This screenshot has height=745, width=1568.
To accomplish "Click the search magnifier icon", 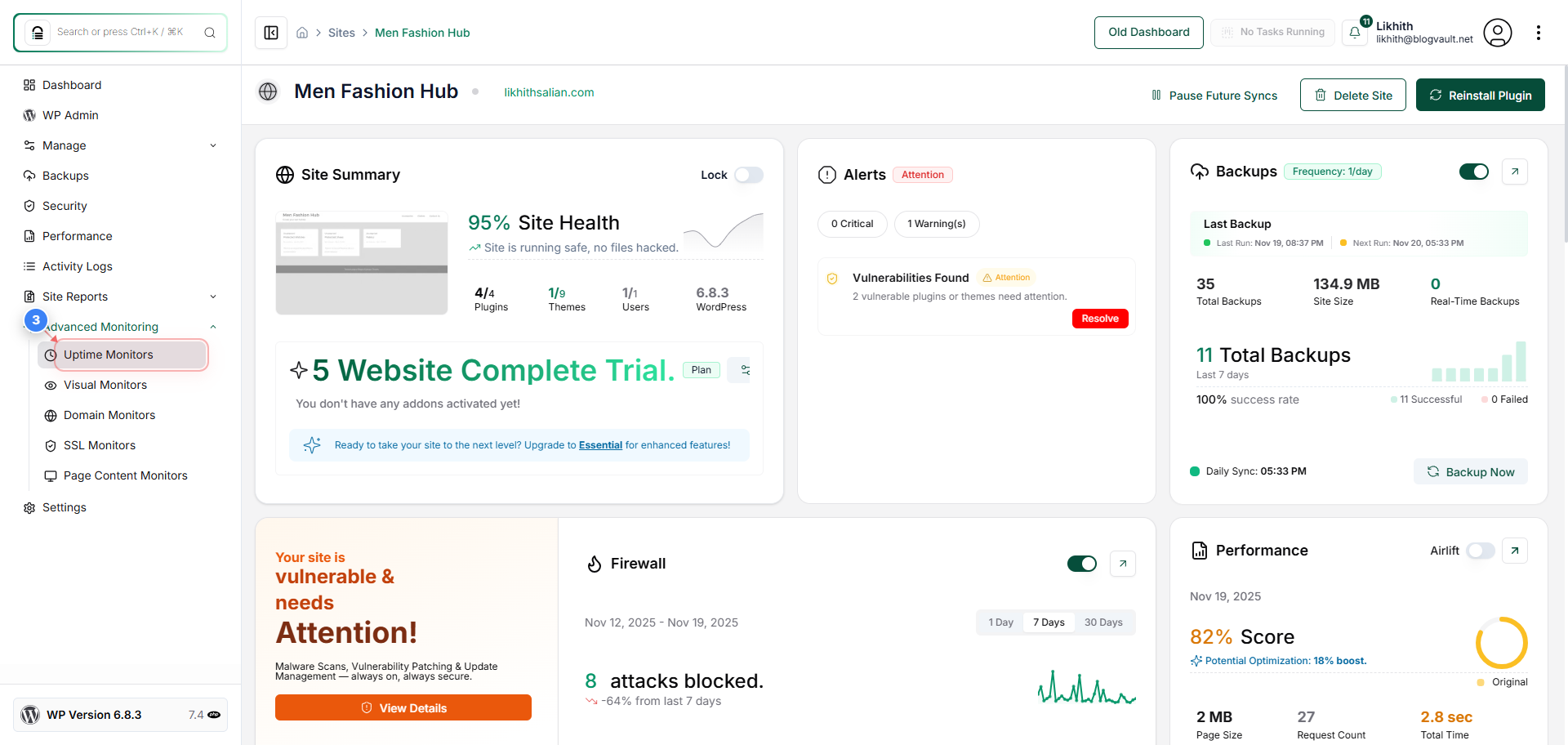I will coord(210,33).
